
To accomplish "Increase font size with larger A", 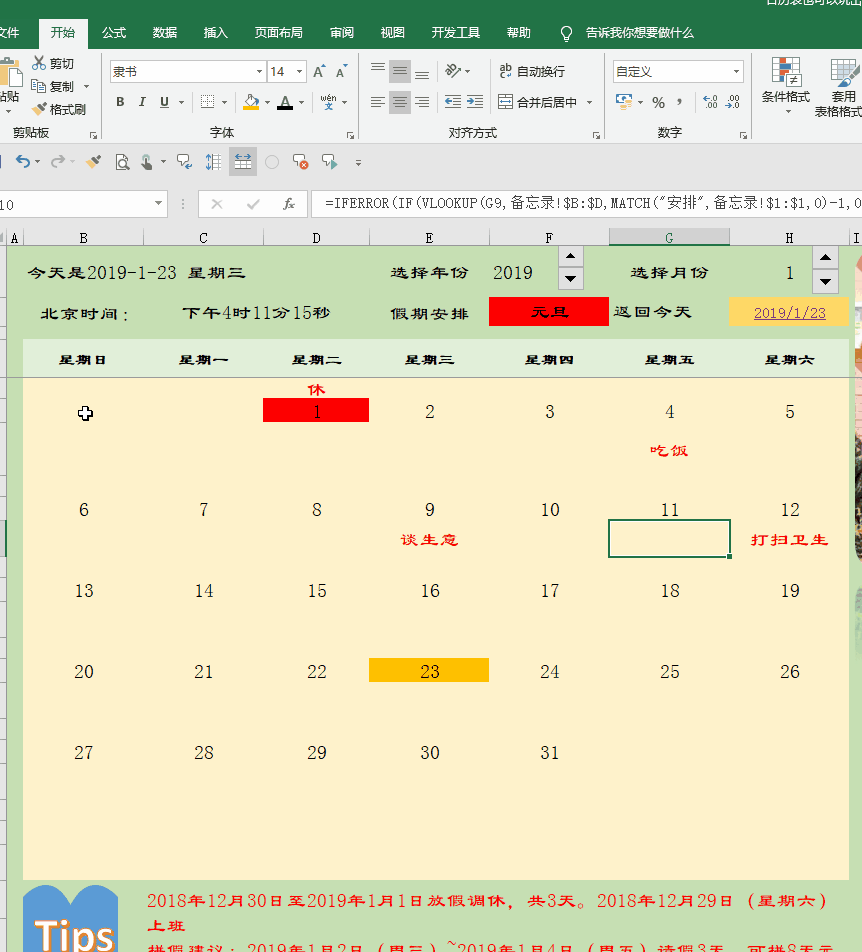I will pos(319,72).
